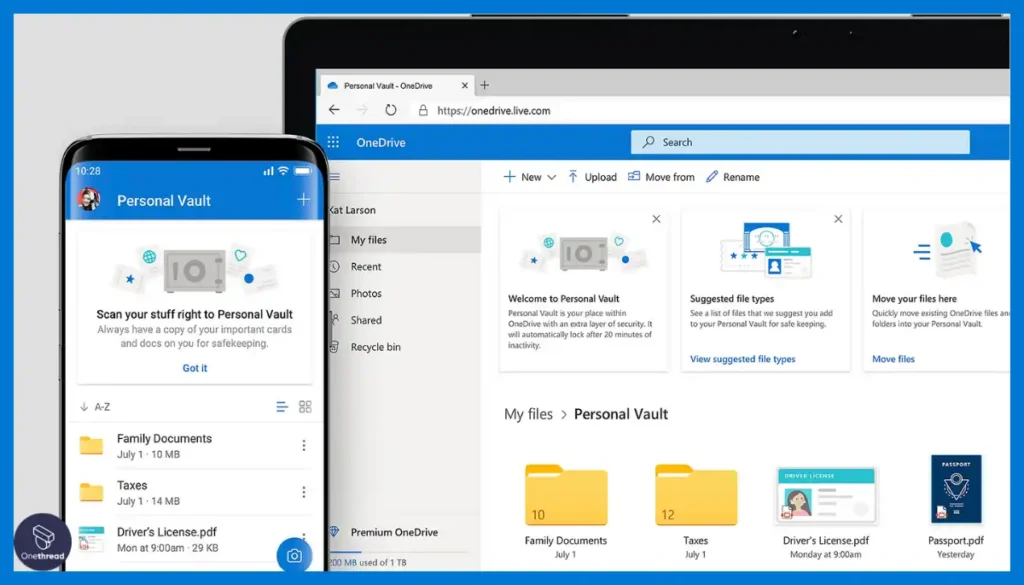Toggle the hamburger navigation menu on desktop

coord(335,177)
